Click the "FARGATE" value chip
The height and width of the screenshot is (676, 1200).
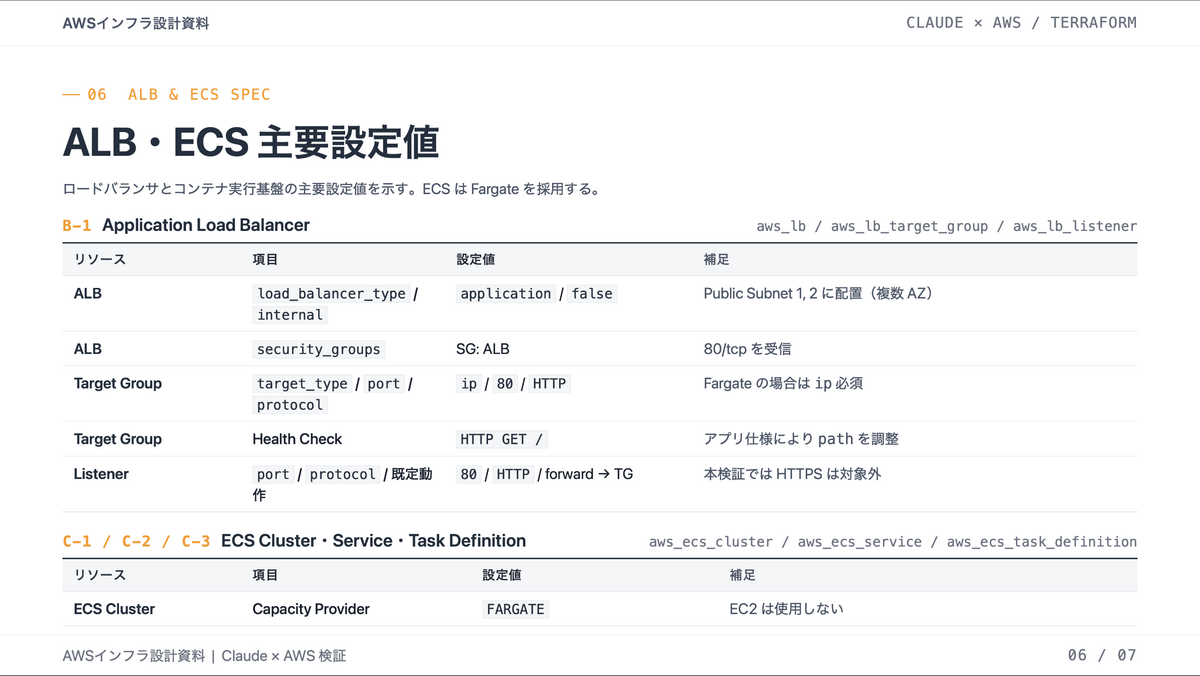coord(515,609)
